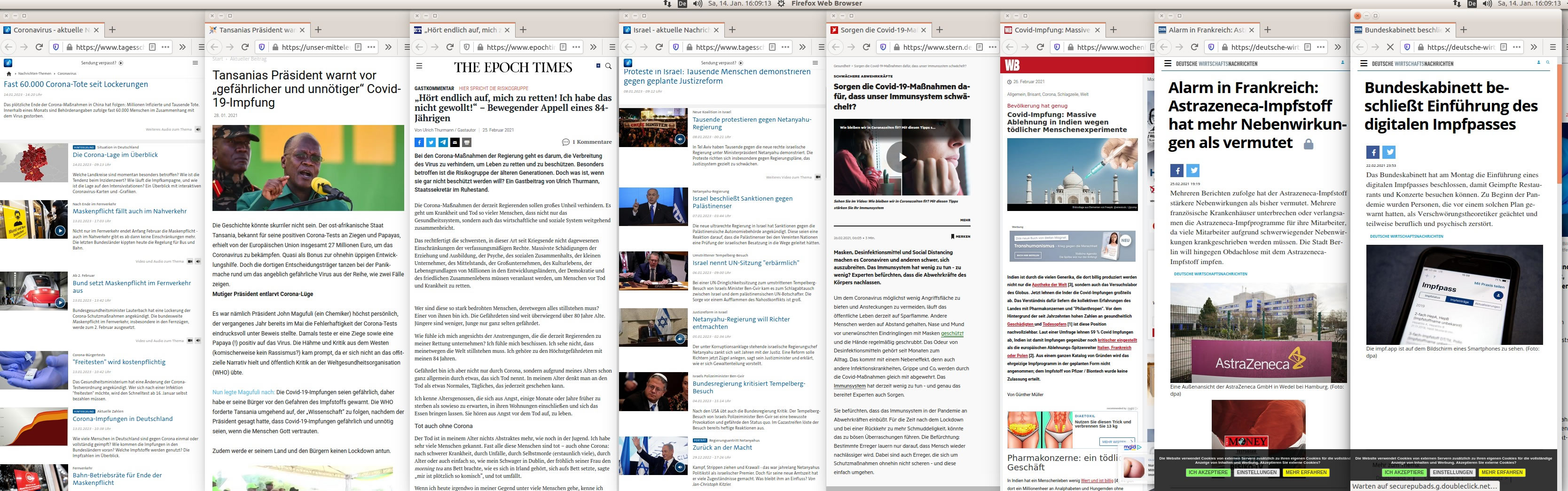Expand toolbar overflow chevron in Bundeskabinett window
The height and width of the screenshot is (491, 1568).
(1533, 47)
